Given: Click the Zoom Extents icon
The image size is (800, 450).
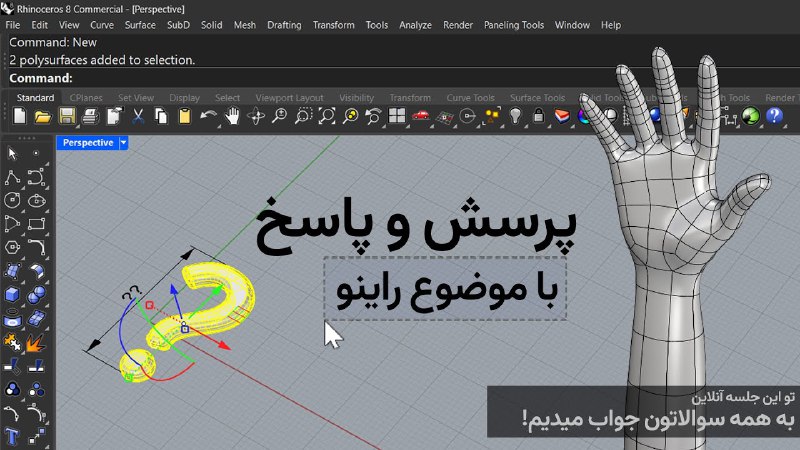Looking at the screenshot, I should (x=327, y=116).
